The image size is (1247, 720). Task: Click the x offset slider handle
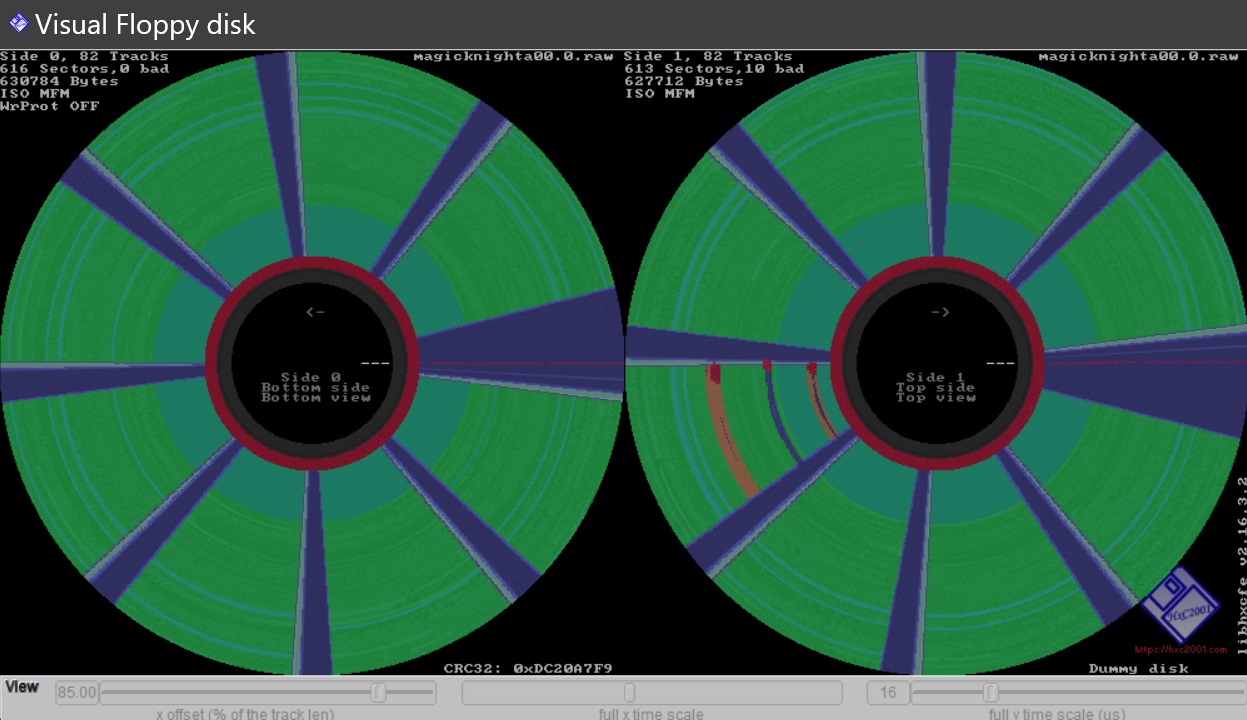pyautogui.click(x=378, y=693)
